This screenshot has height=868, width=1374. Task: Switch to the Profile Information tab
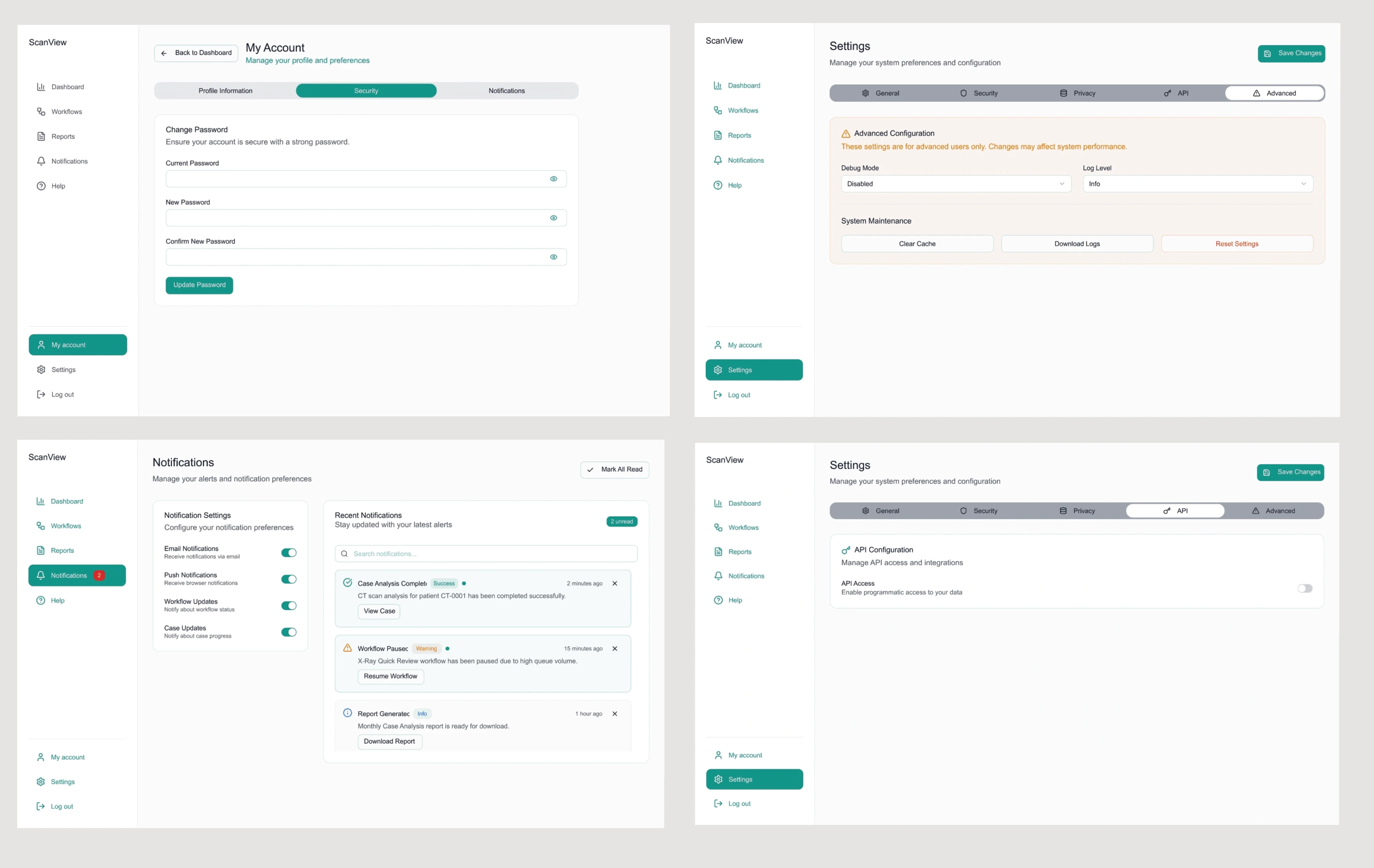pyautogui.click(x=225, y=91)
